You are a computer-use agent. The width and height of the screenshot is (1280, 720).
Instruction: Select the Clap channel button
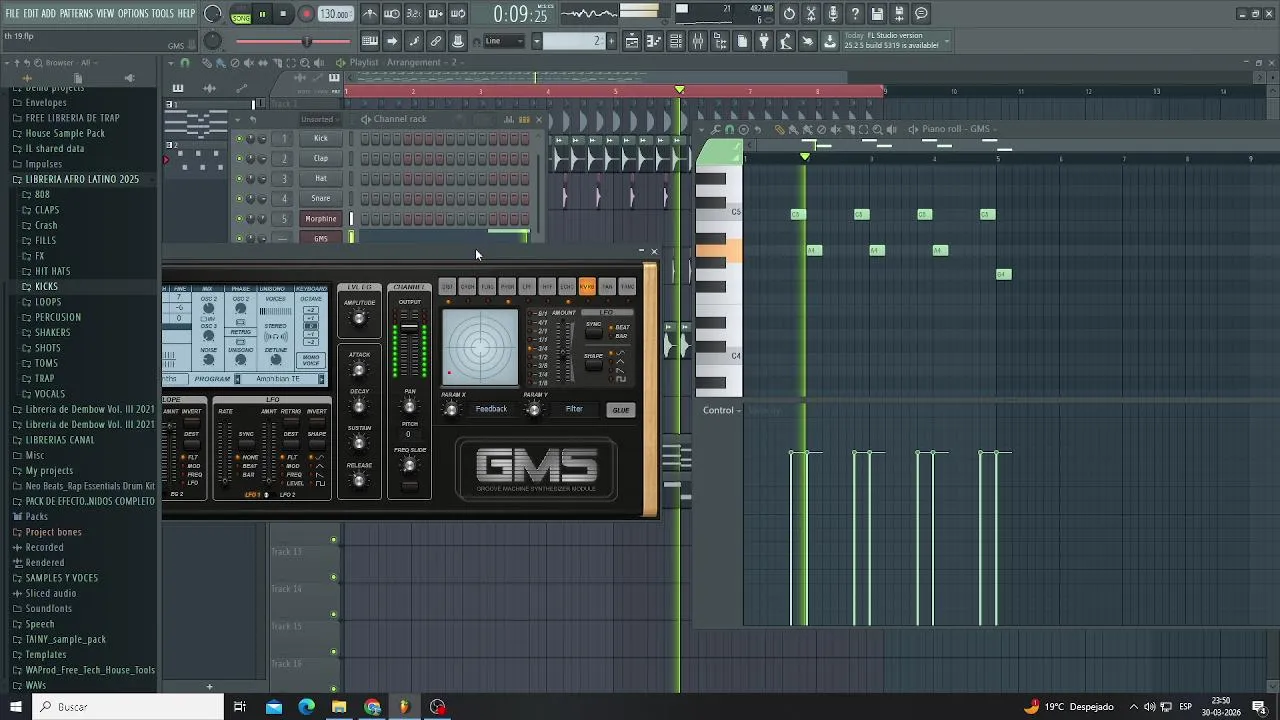(x=321, y=158)
